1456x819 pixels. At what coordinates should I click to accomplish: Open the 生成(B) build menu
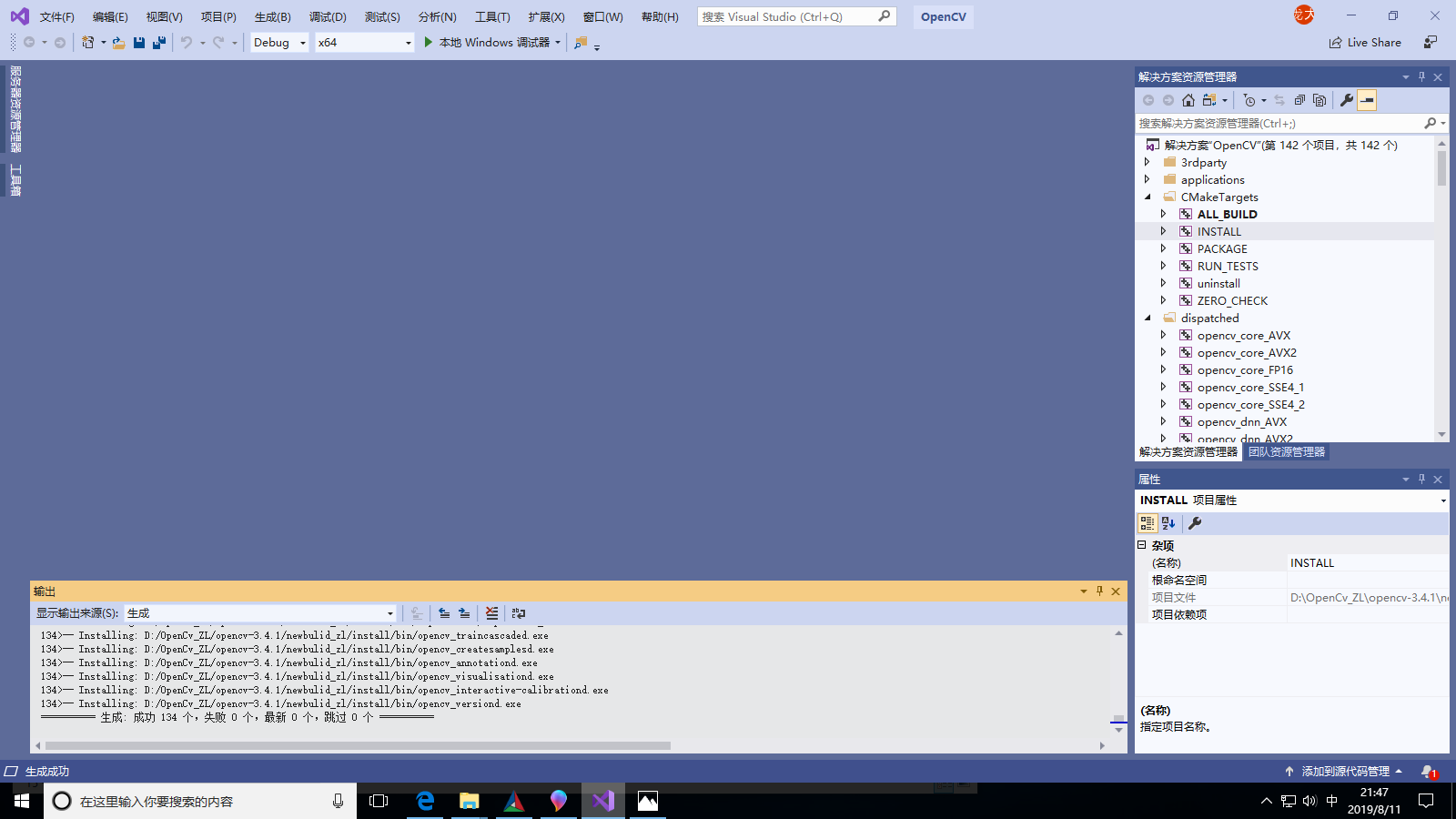coord(272,16)
